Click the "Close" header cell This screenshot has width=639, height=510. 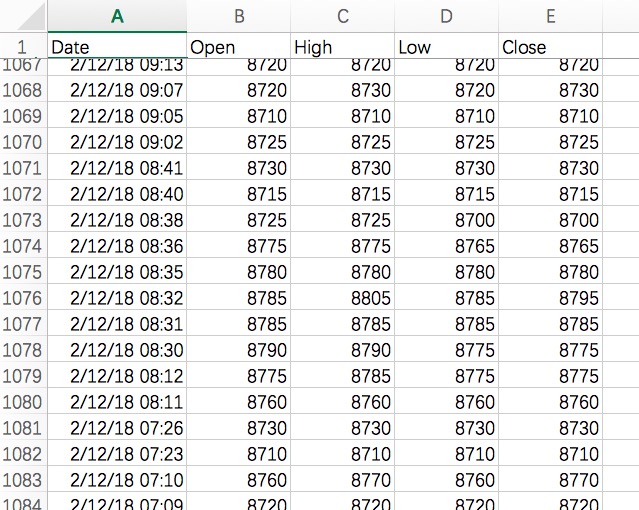550,47
